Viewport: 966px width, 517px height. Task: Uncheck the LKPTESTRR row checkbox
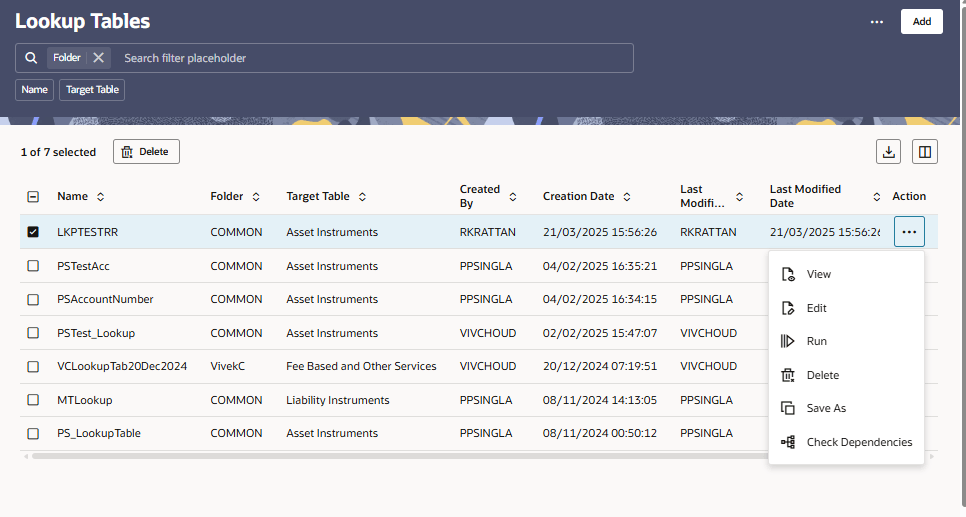tap(33, 232)
